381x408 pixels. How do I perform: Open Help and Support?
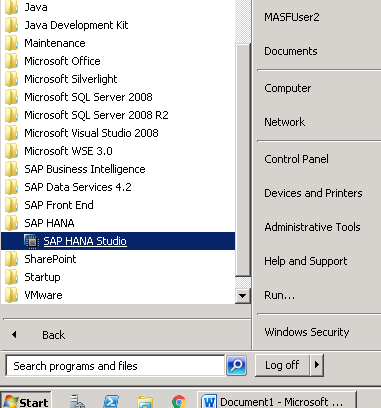click(306, 261)
